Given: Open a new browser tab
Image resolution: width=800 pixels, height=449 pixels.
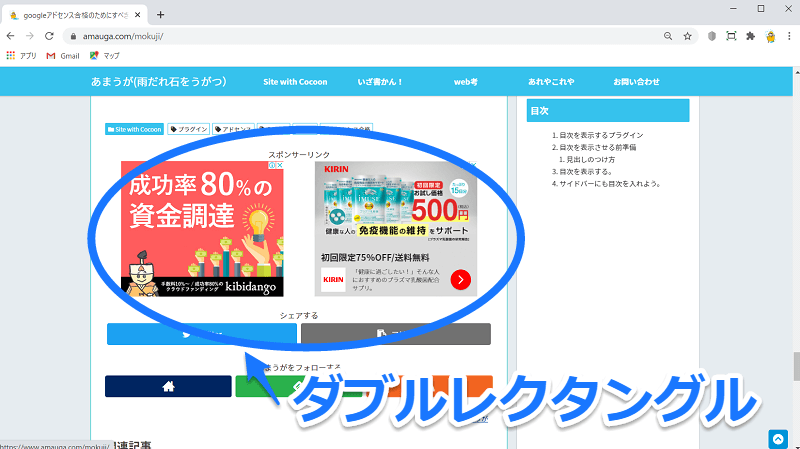Looking at the screenshot, I should coord(160,14).
